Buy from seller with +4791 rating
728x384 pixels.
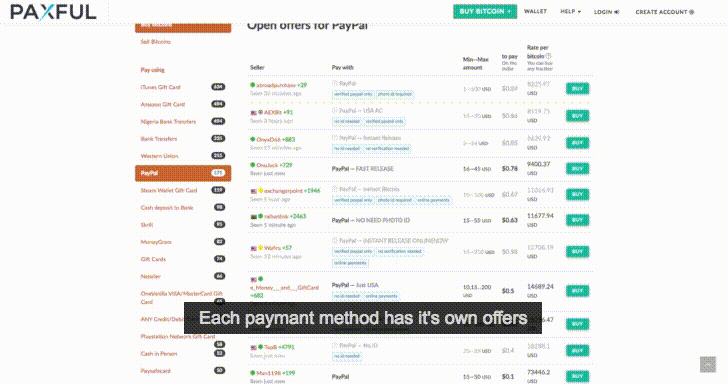pos(577,350)
